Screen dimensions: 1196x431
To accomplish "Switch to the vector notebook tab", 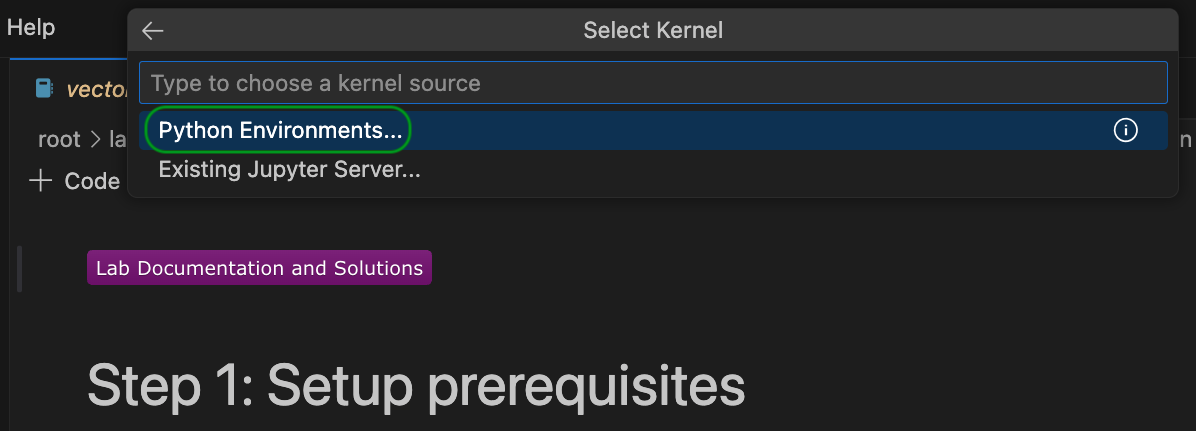I will [x=97, y=89].
